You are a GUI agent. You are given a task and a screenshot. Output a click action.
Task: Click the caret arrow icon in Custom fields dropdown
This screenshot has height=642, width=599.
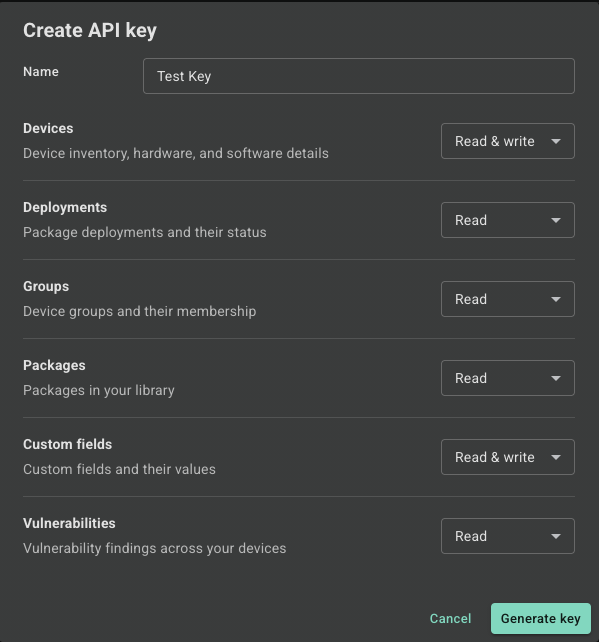[x=556, y=458]
